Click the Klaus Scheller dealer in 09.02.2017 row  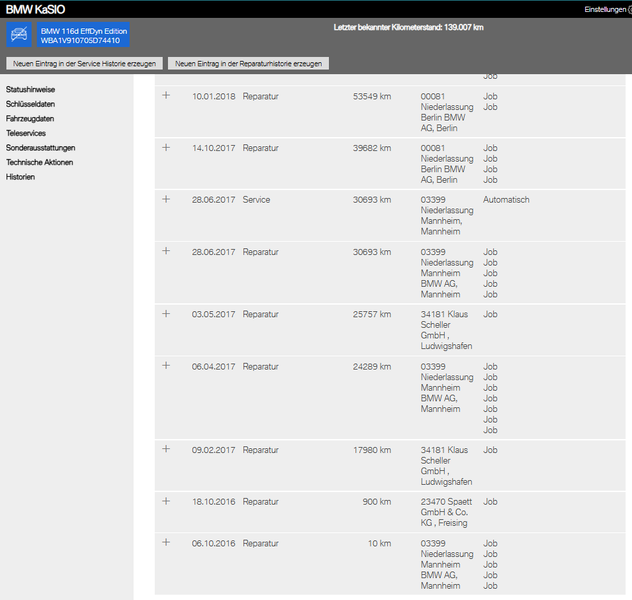446,466
